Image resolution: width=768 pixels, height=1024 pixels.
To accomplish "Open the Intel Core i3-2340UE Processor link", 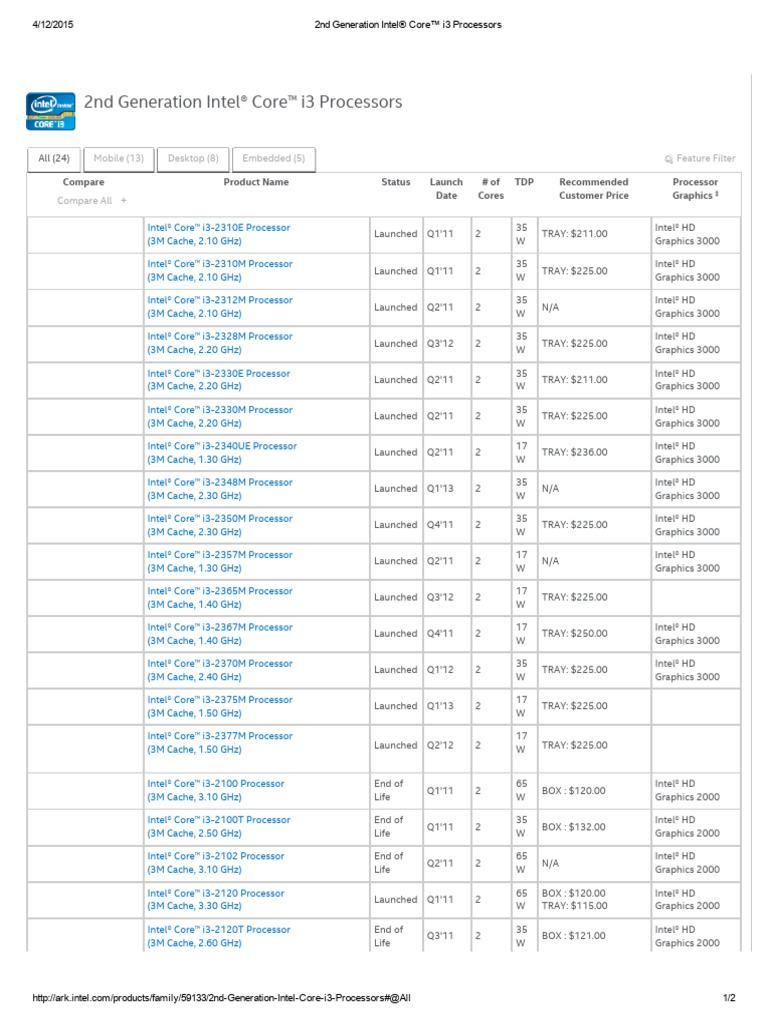I will pos(222,446).
